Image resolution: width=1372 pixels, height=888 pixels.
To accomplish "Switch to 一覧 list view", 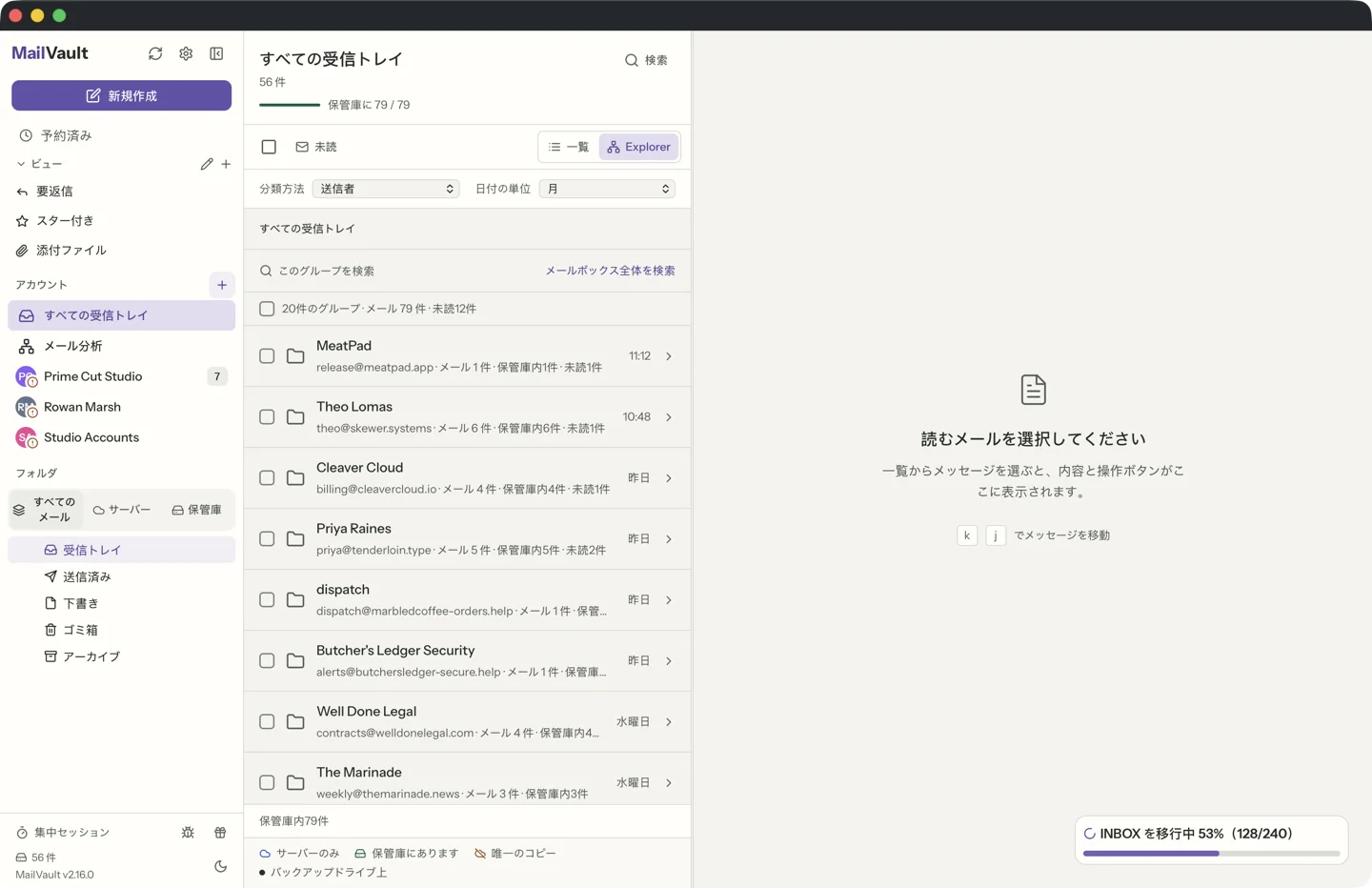I will 569,147.
